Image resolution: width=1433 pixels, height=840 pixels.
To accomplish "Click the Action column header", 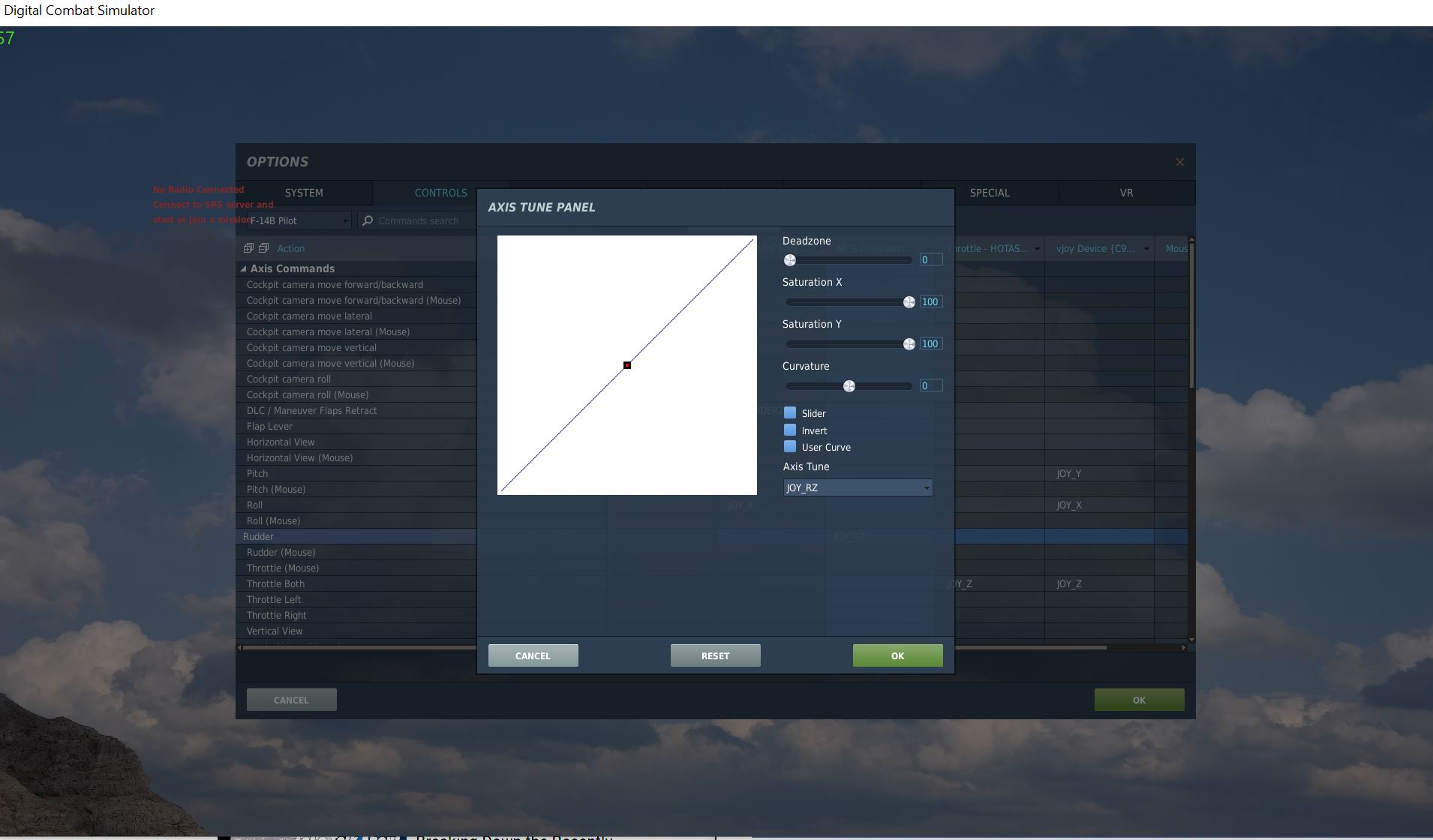I will pyautogui.click(x=291, y=248).
